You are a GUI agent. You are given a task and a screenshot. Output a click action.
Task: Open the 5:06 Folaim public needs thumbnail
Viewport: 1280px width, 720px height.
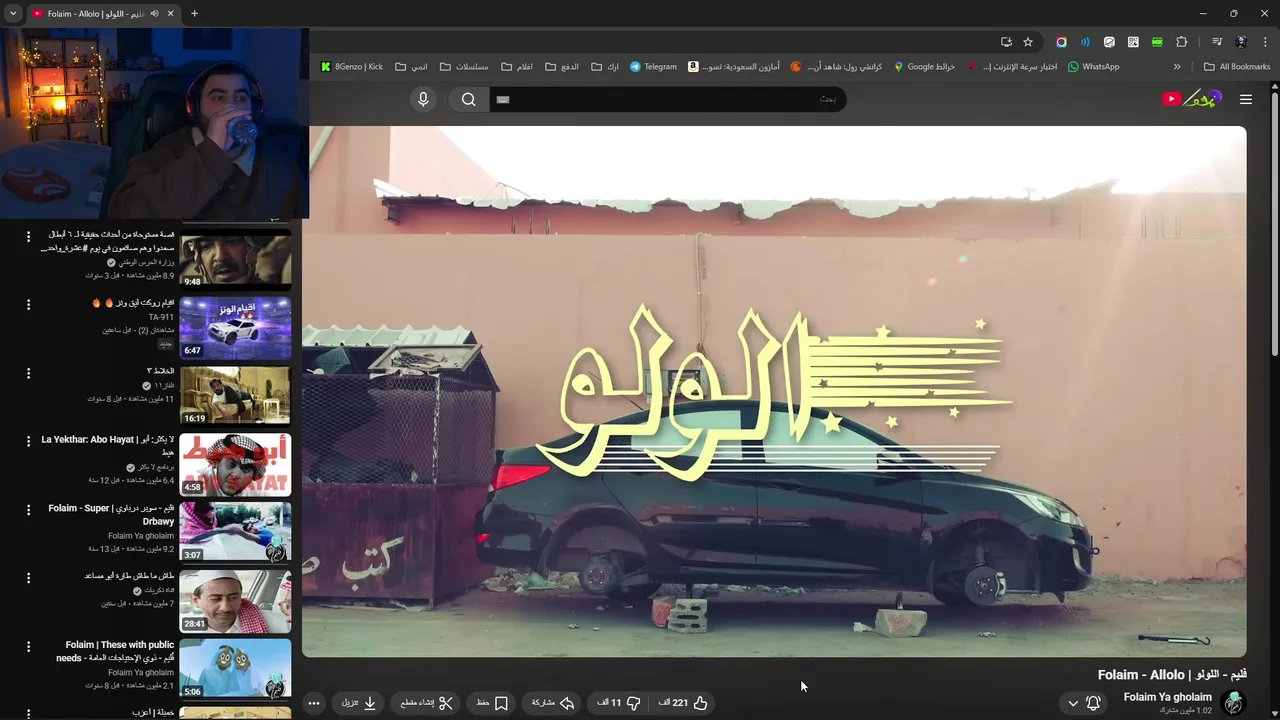point(235,669)
